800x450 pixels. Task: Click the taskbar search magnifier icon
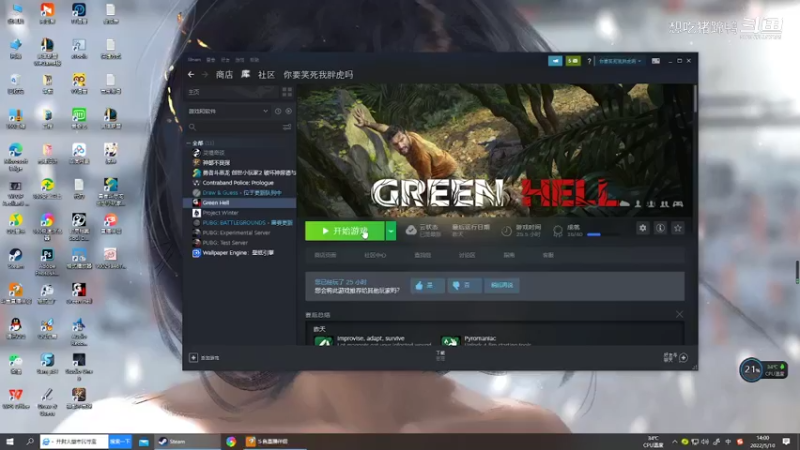30,441
